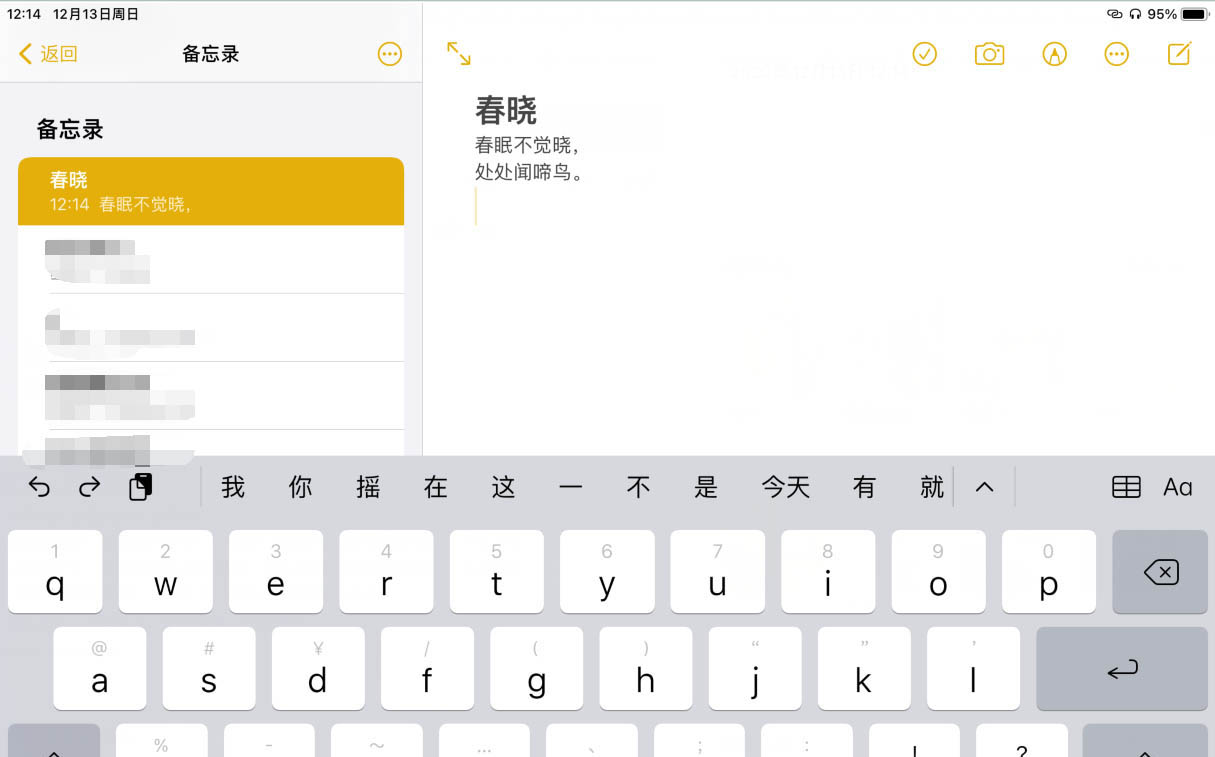This screenshot has width=1215, height=757.
Task: Choose candidate word 你
Action: [x=301, y=487]
